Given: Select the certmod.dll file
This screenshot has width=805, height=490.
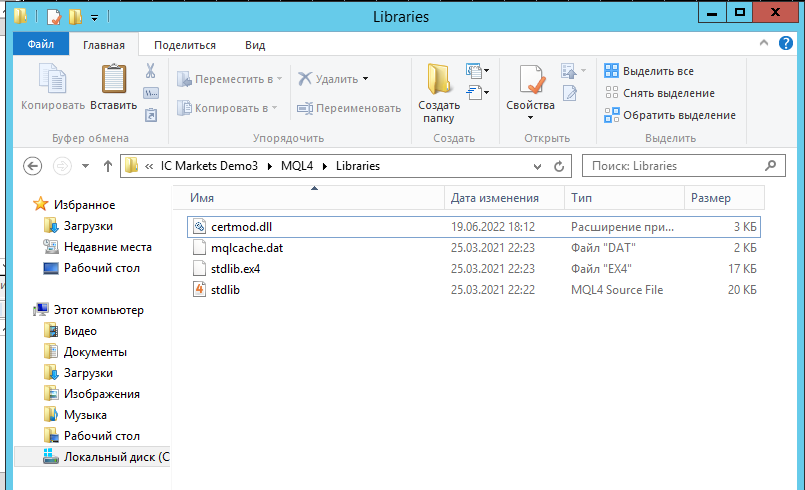Looking at the screenshot, I should (473, 227).
